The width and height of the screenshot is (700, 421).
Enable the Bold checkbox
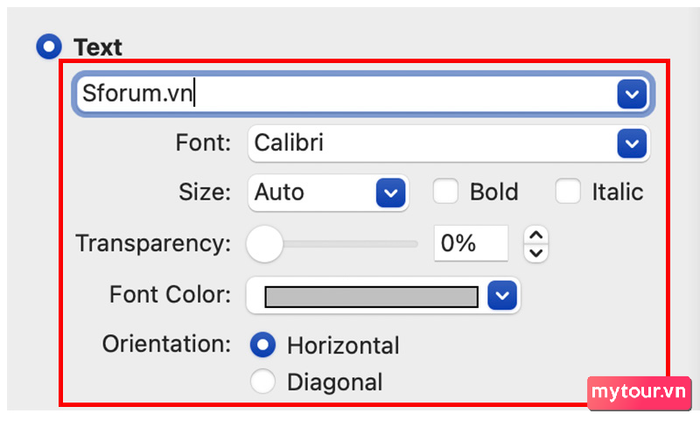coord(446,192)
